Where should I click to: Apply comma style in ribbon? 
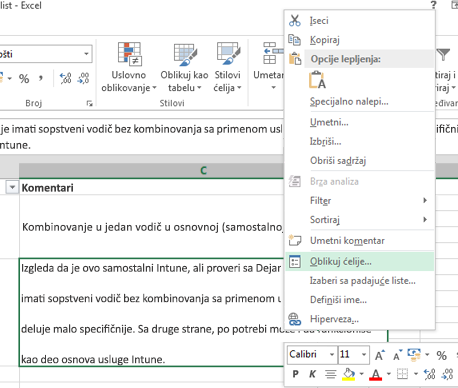click(x=40, y=79)
